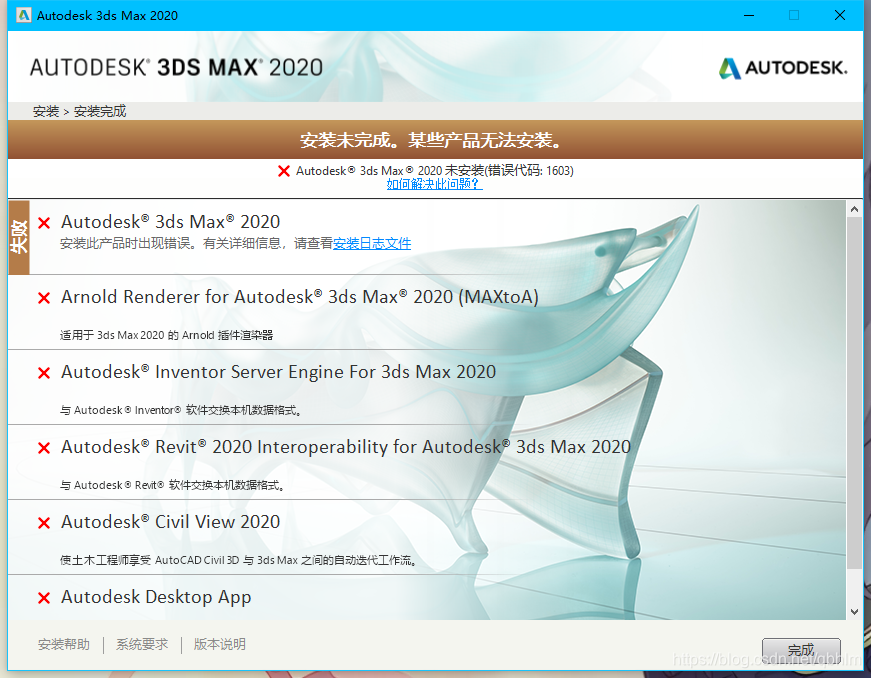
Task: Select Autodesk Civil View 2020 title
Action: (171, 522)
